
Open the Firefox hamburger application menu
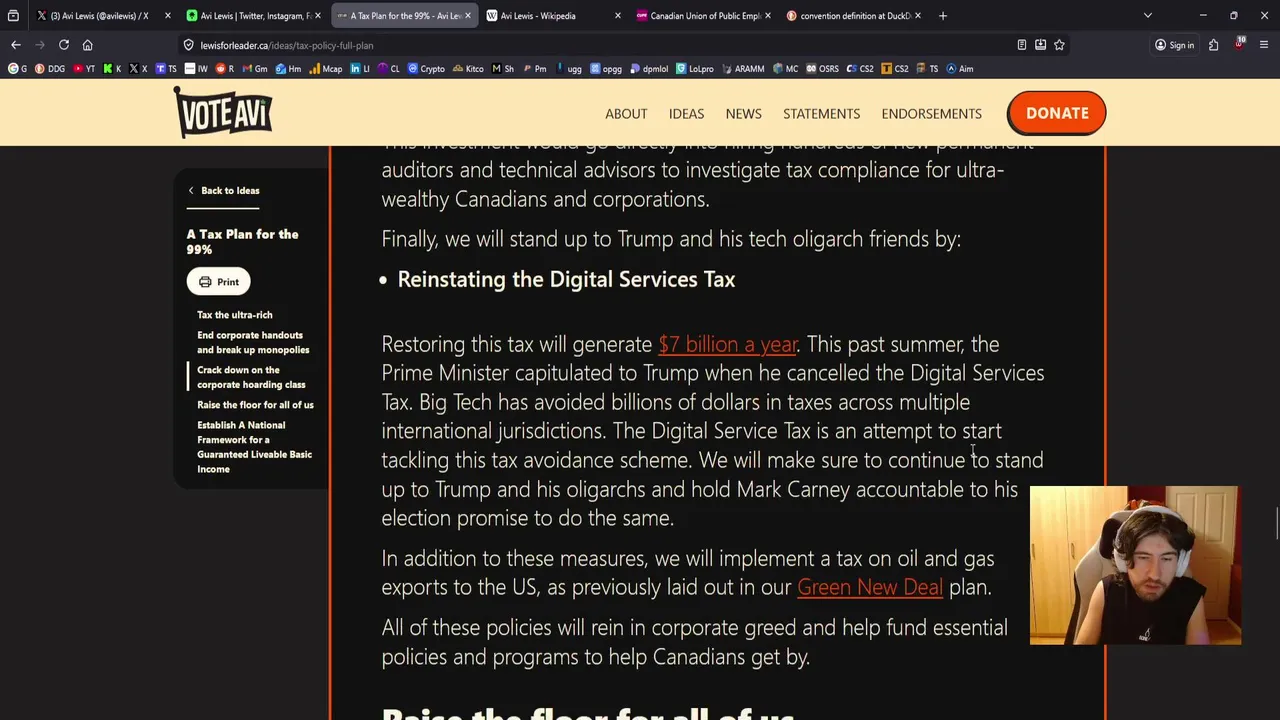click(x=1264, y=45)
